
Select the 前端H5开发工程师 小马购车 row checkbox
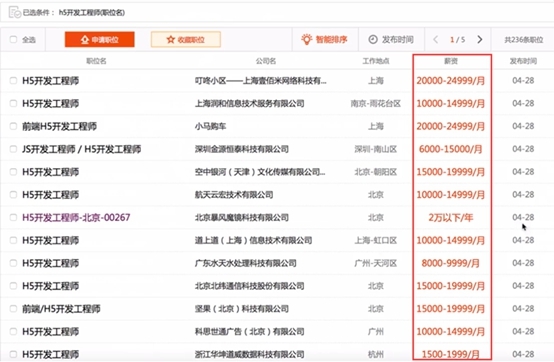(x=13, y=126)
